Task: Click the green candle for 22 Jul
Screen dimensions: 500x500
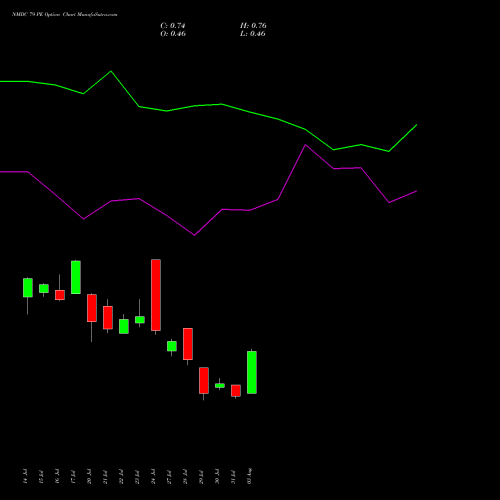Action: (124, 326)
